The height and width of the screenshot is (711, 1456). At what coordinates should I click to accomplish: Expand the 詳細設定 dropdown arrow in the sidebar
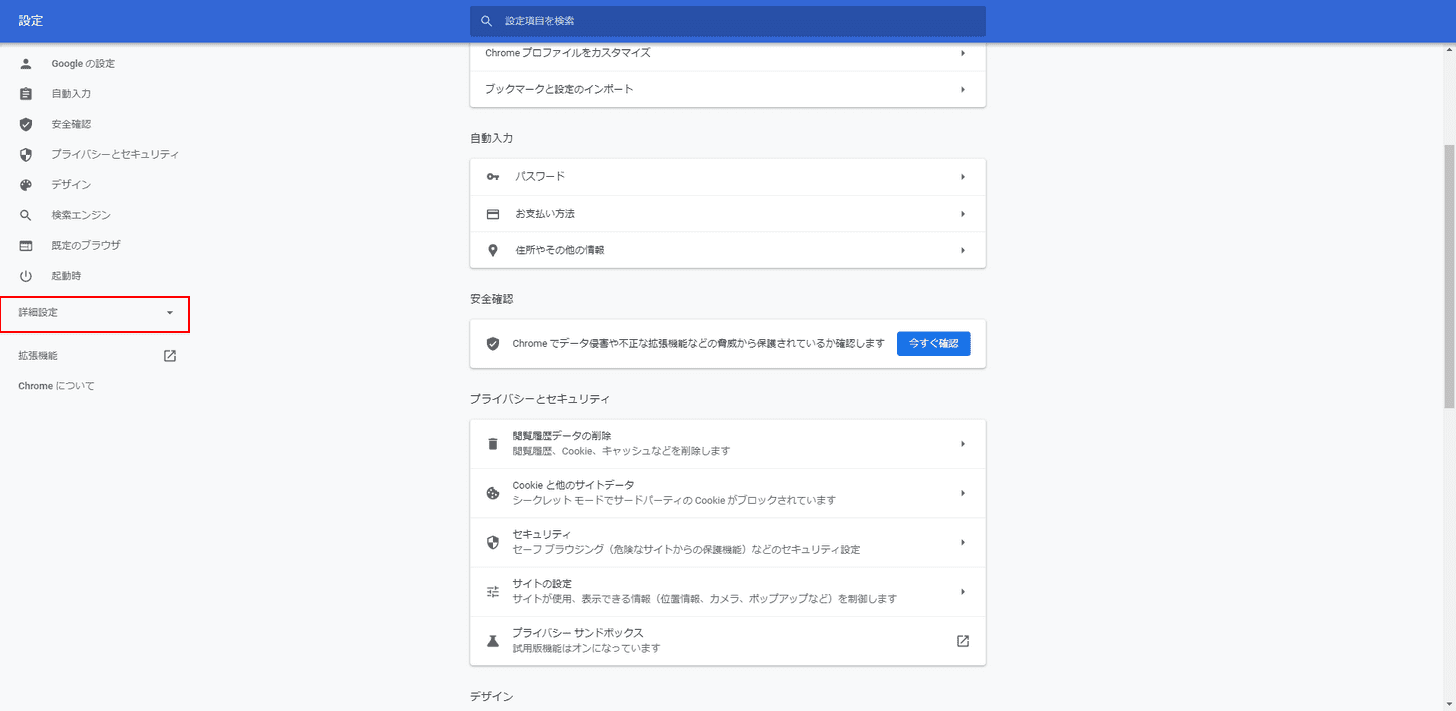(x=170, y=313)
